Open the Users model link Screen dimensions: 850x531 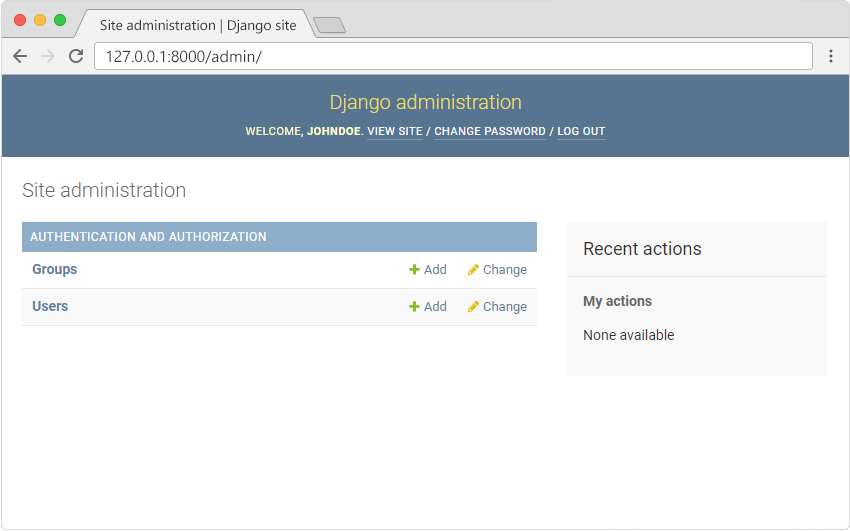pos(50,307)
